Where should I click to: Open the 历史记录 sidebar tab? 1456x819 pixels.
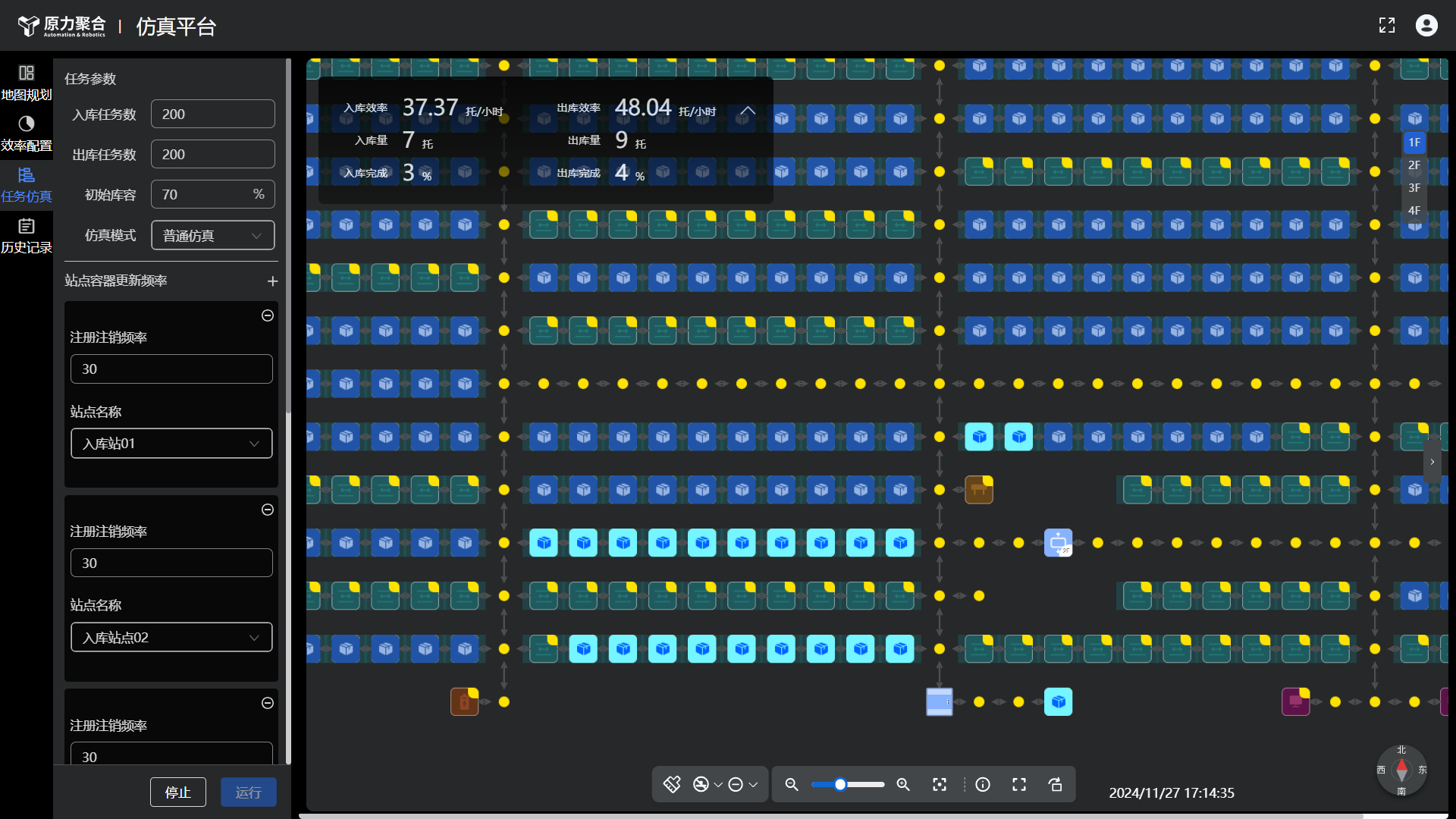click(27, 236)
